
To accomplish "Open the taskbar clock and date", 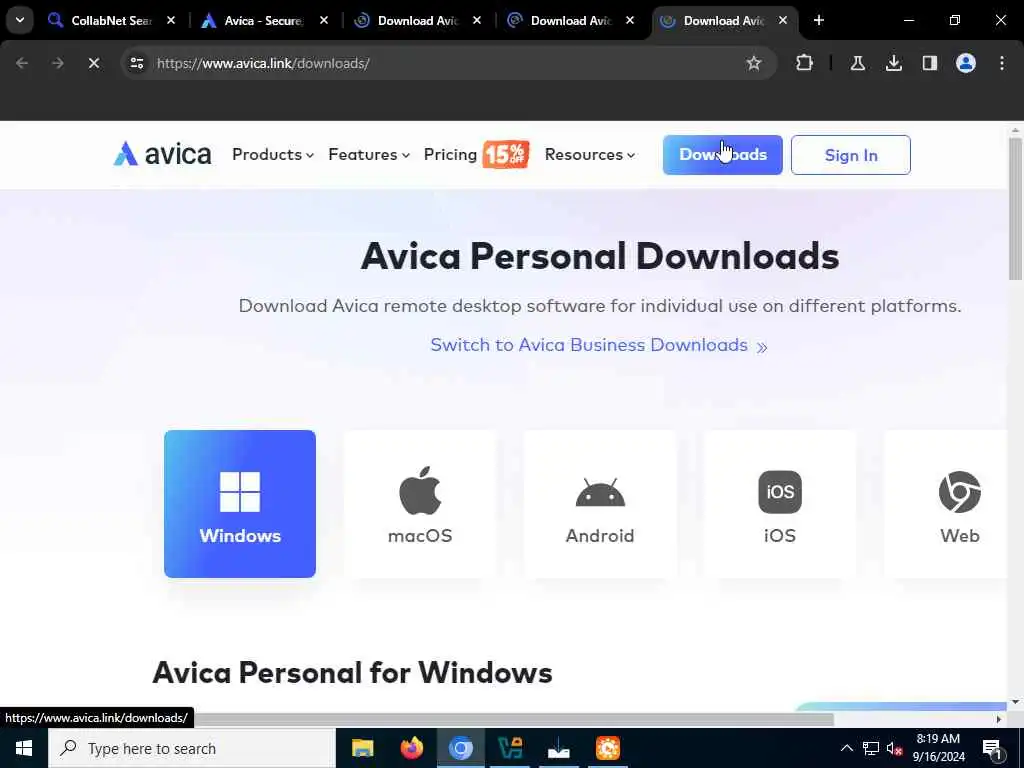I will pyautogui.click(x=938, y=748).
